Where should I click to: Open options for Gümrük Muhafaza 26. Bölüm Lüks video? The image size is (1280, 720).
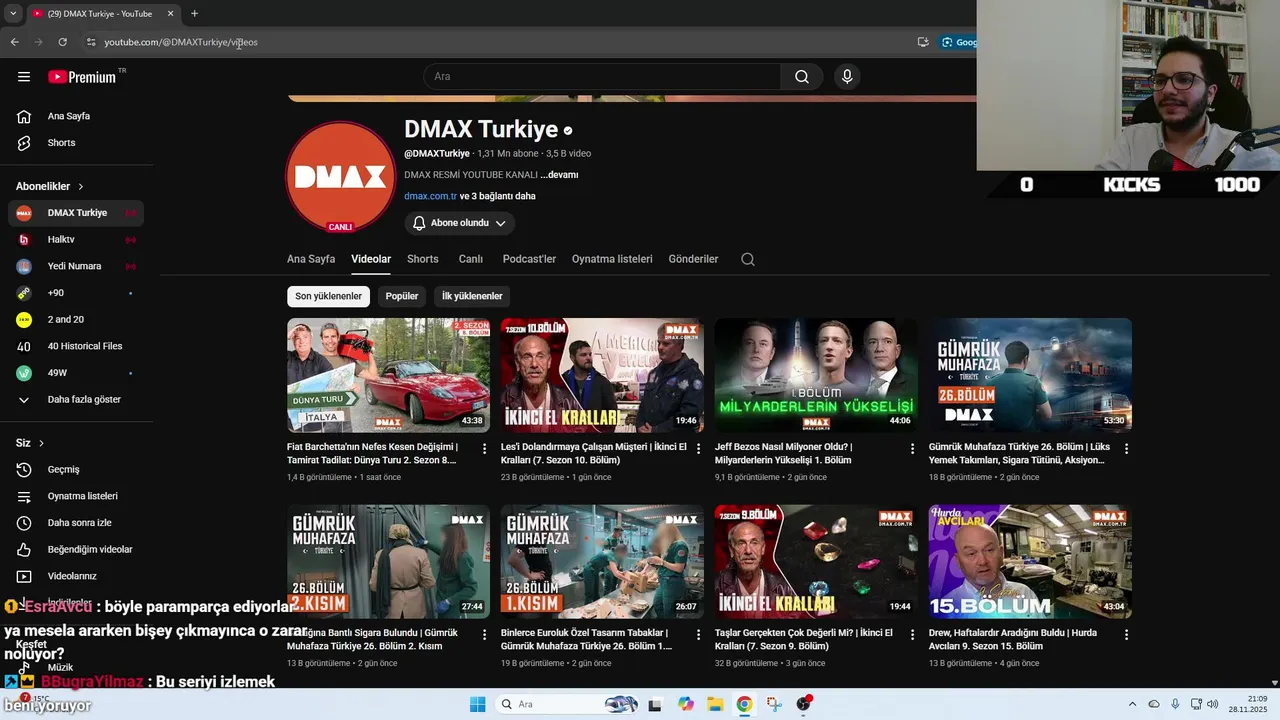point(1126,449)
